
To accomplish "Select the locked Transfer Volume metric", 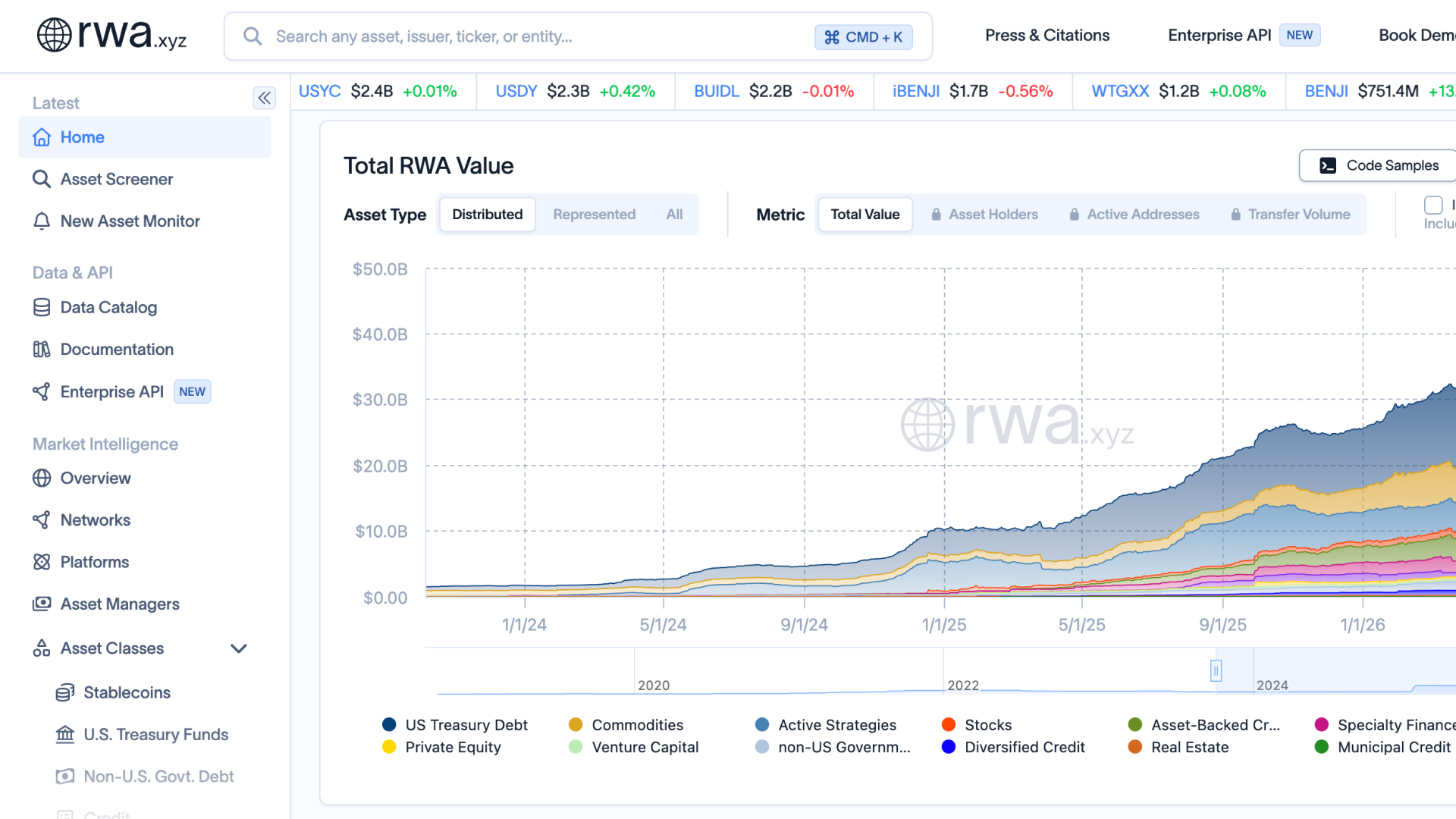I will pyautogui.click(x=1291, y=215).
